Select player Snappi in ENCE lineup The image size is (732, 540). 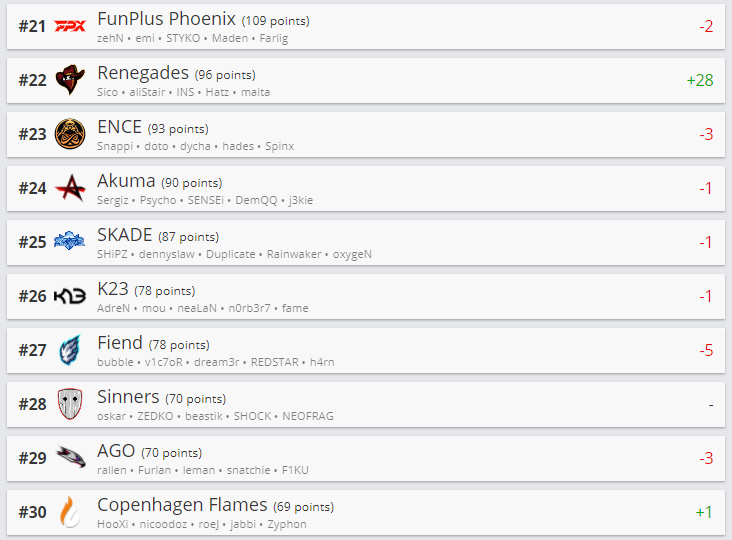114,146
